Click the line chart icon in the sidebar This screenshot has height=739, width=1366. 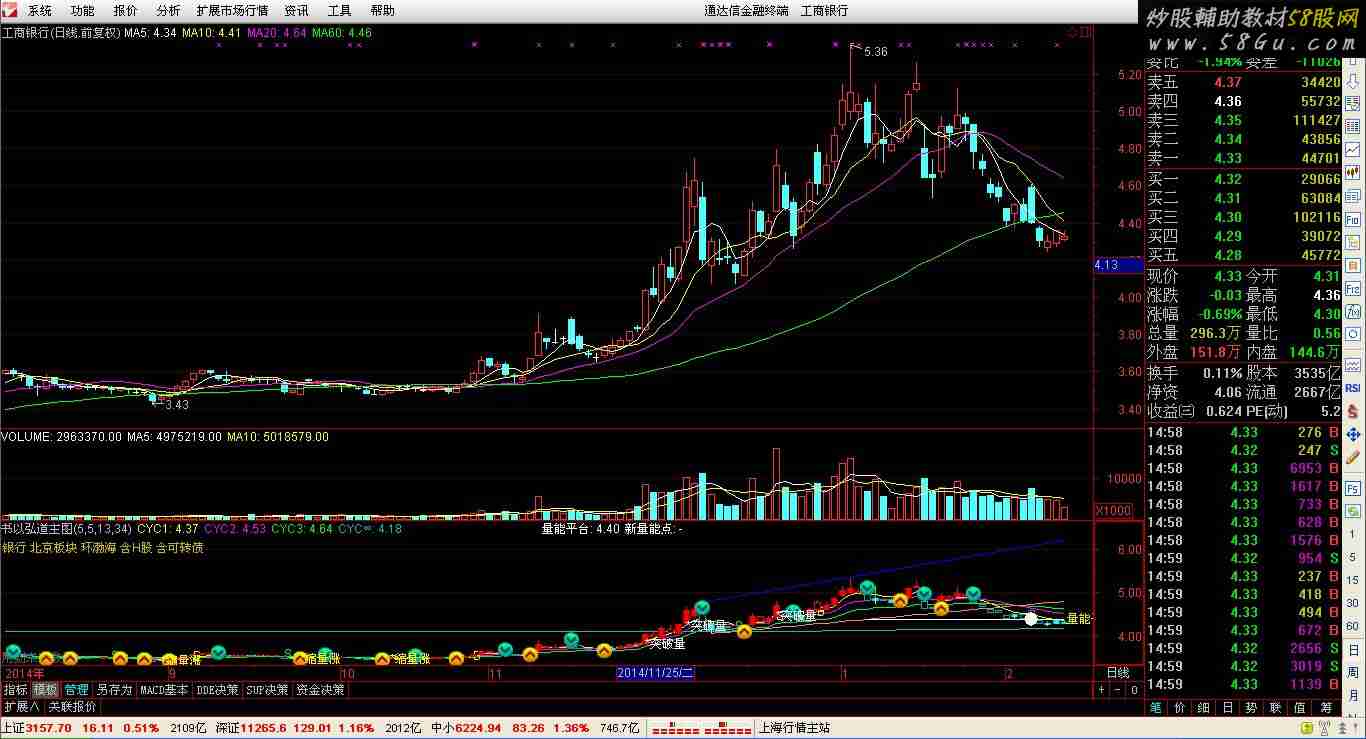pos(1352,148)
